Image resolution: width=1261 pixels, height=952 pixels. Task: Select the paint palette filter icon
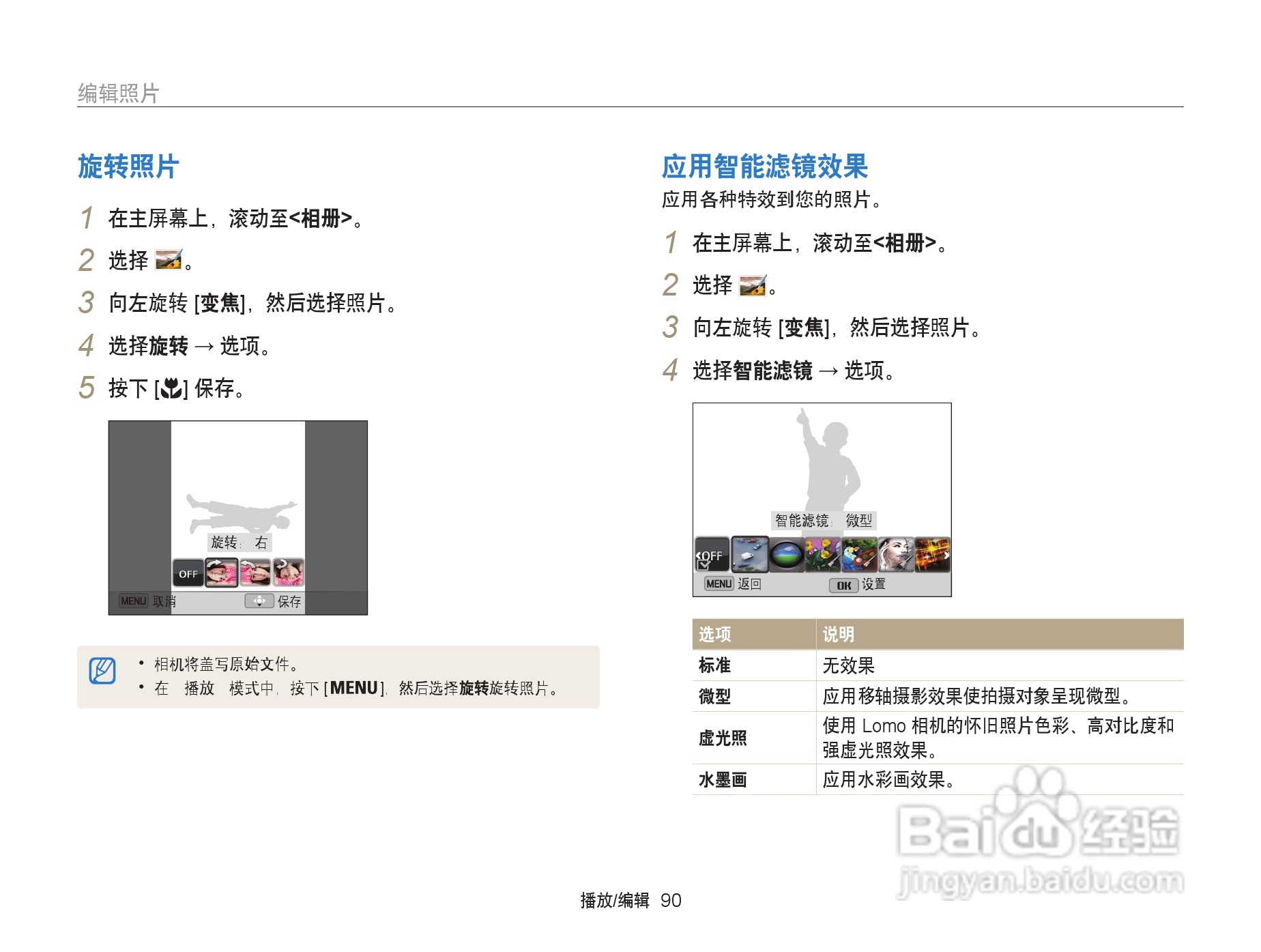point(859,555)
